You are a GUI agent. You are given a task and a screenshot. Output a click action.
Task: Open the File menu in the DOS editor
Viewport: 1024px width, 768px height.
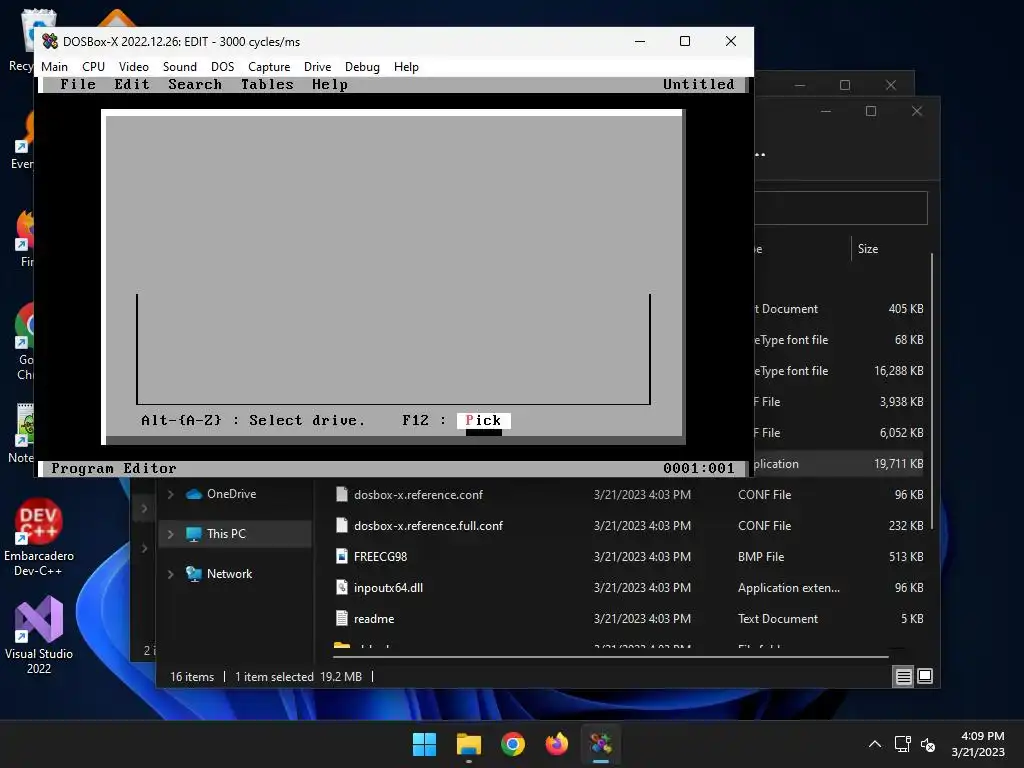pos(78,84)
